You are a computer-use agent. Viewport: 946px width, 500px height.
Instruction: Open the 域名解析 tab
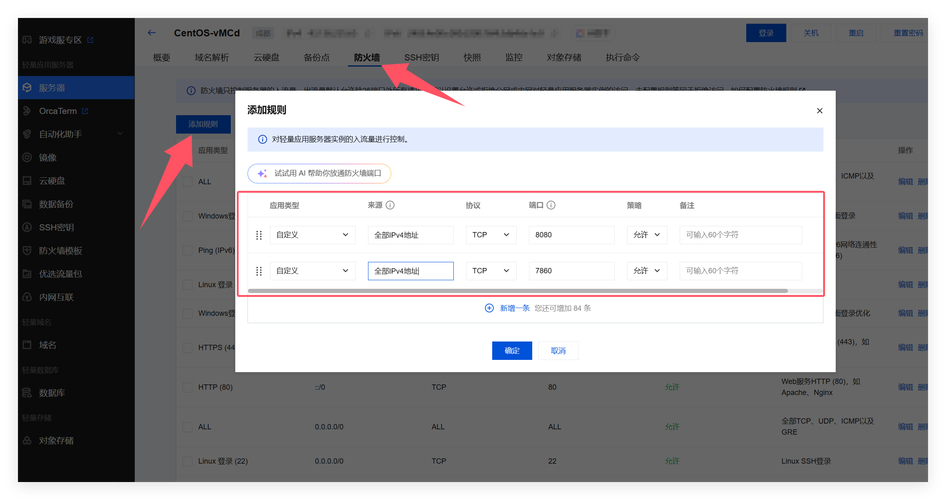(211, 58)
